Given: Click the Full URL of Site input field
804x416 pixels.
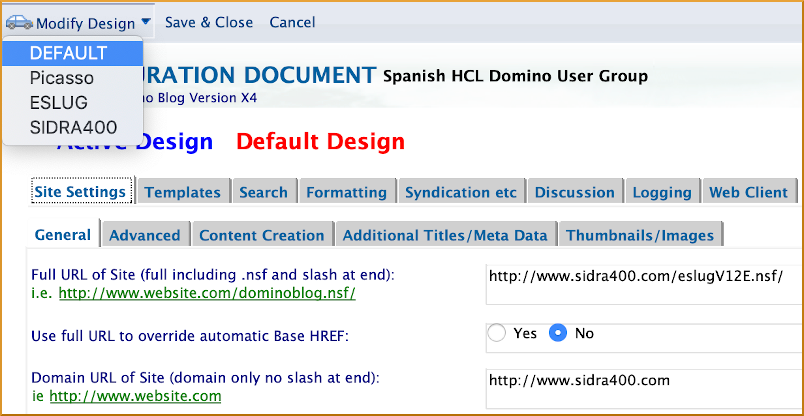Looking at the screenshot, I should 640,284.
